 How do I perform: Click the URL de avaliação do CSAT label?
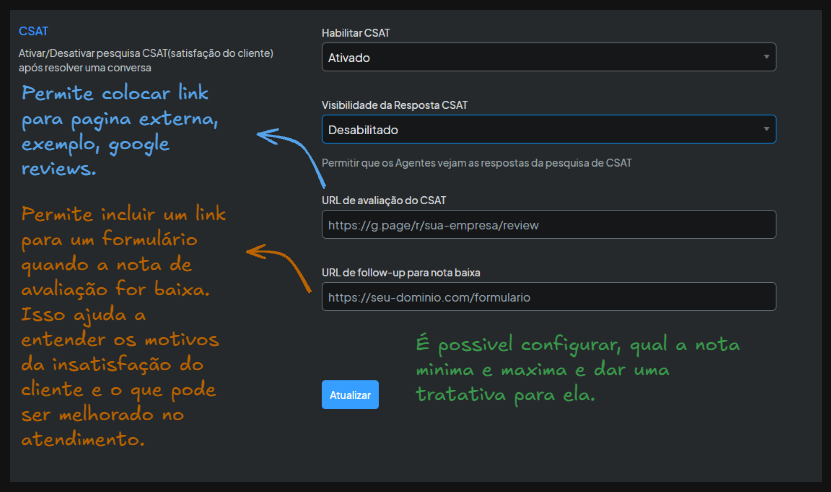click(383, 200)
